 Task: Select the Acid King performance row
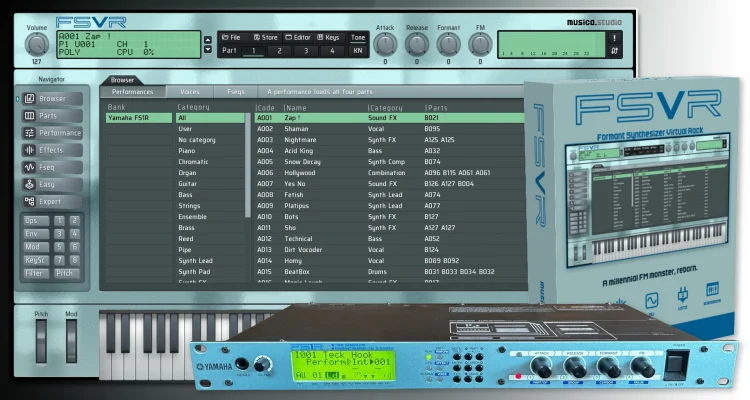pyautogui.click(x=390, y=151)
